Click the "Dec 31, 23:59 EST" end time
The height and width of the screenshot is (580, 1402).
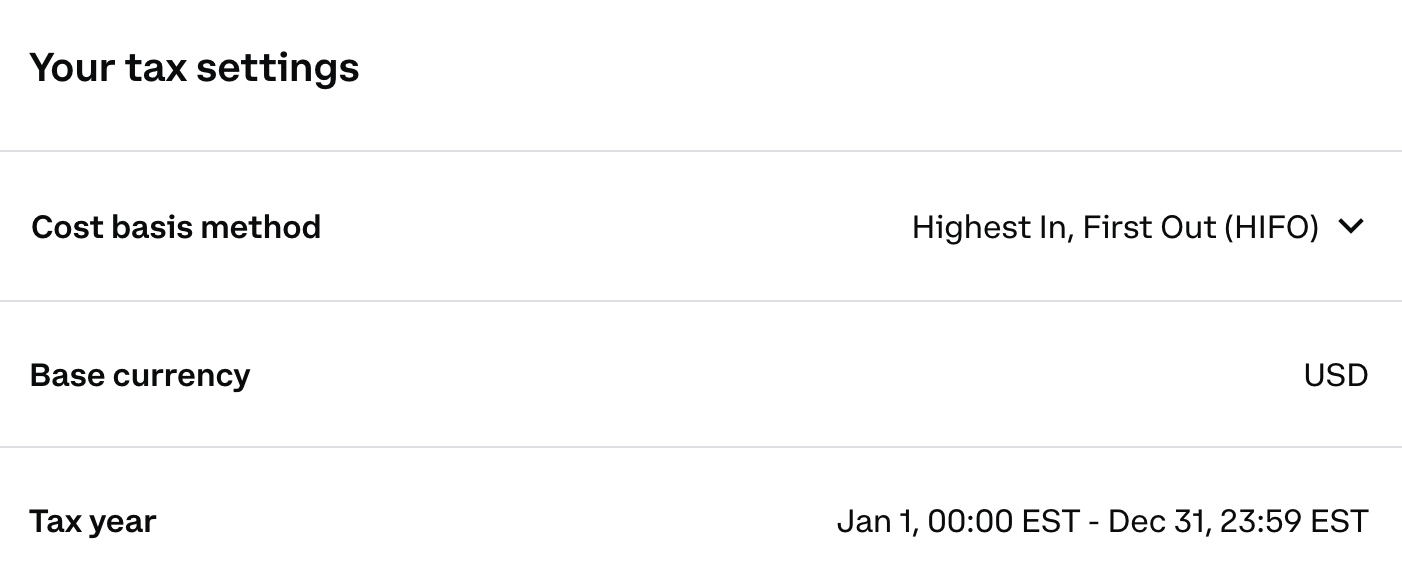pos(1238,521)
